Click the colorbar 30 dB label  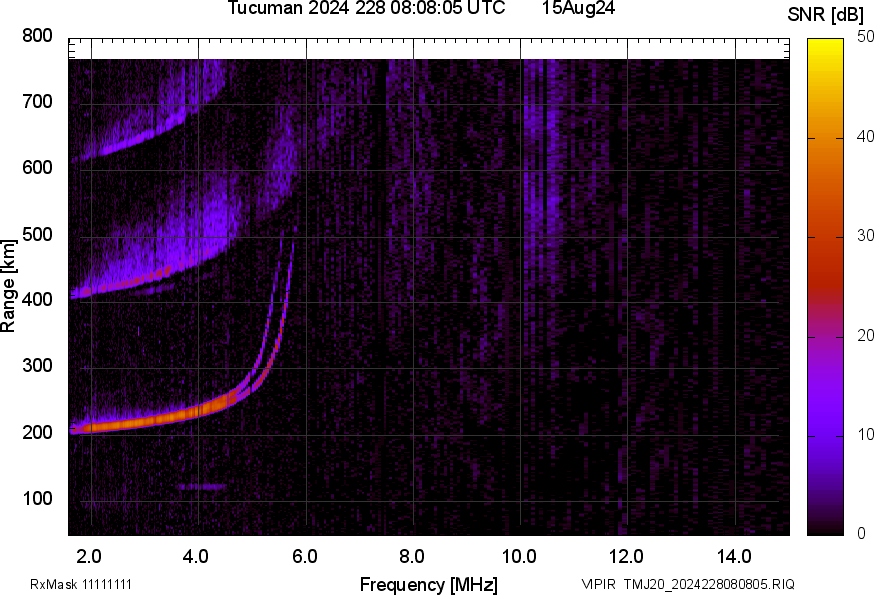[865, 235]
